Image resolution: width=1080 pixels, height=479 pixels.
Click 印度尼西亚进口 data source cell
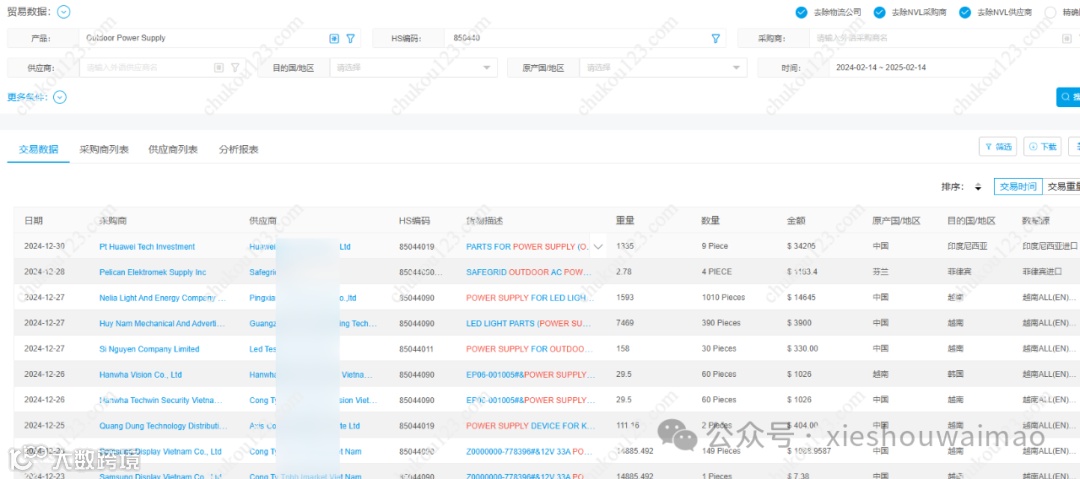[x=1050, y=247]
